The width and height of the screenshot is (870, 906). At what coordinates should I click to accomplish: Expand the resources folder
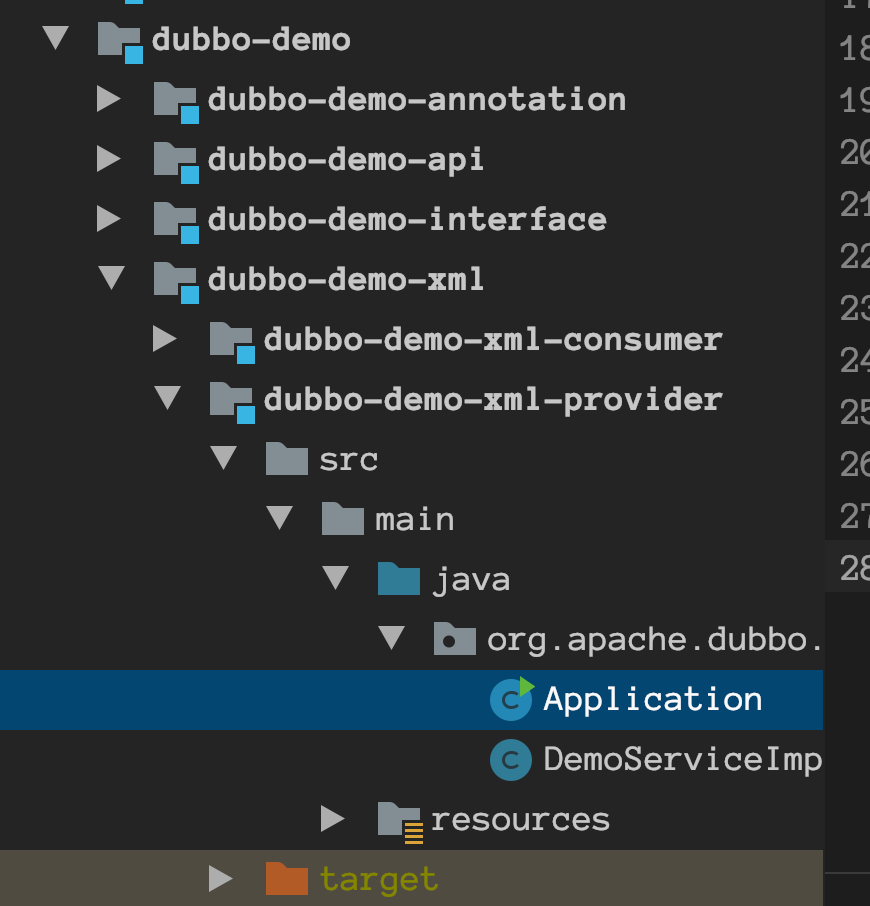333,820
